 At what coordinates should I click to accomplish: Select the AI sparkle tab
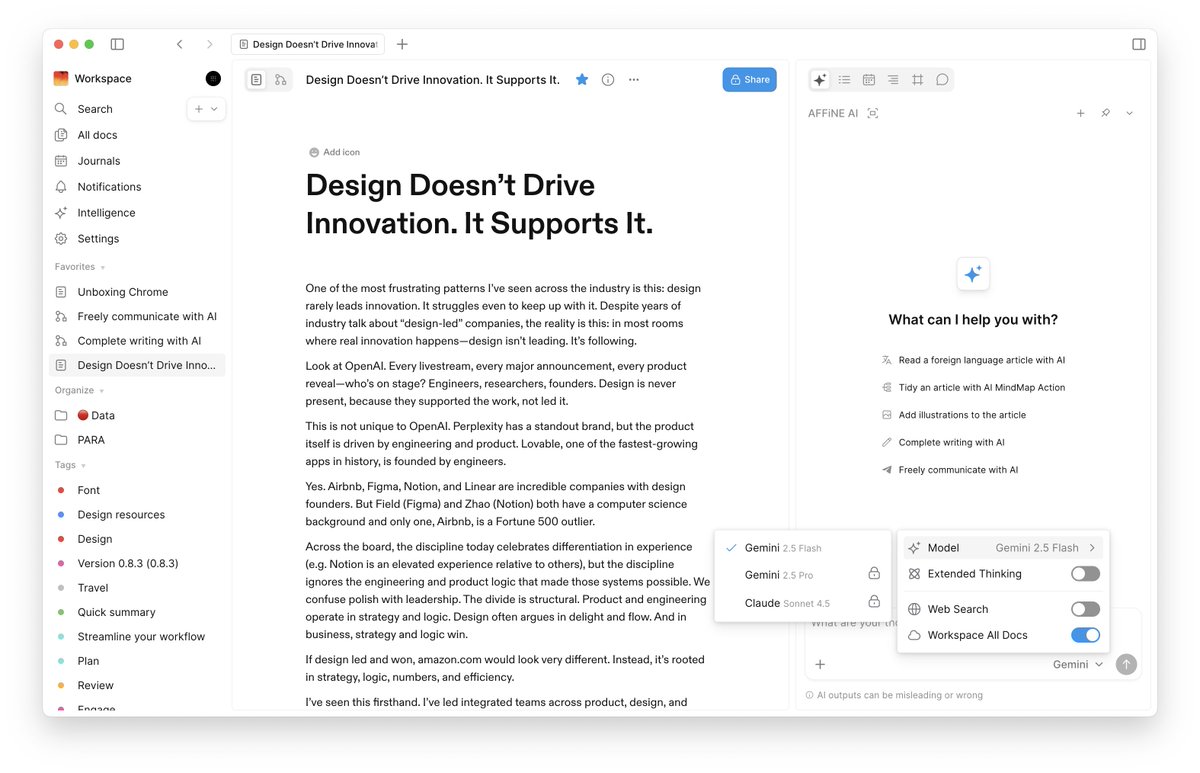820,79
